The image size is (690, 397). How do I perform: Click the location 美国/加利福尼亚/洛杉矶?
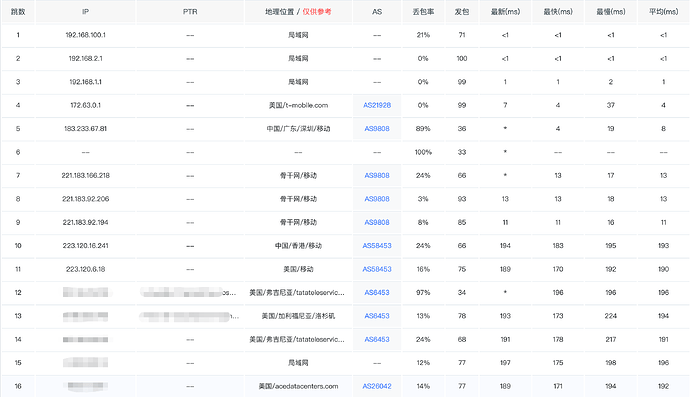(298, 316)
